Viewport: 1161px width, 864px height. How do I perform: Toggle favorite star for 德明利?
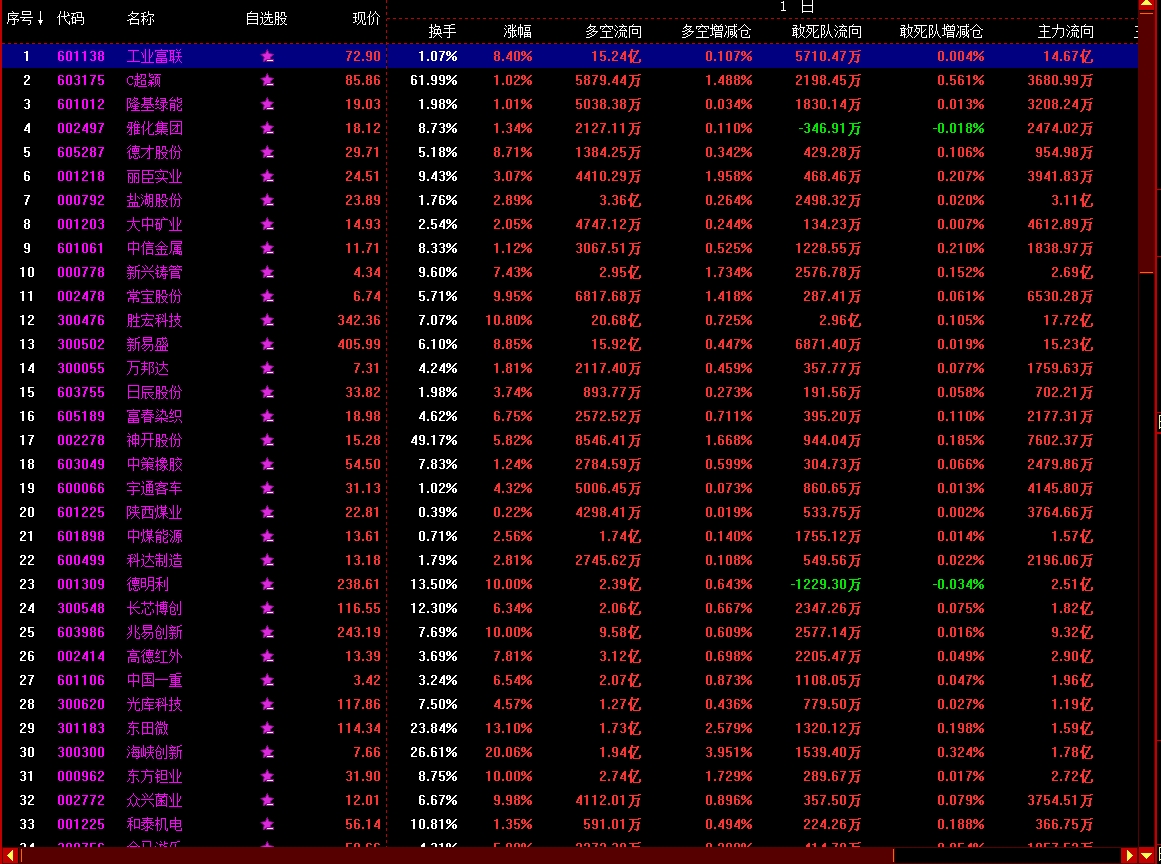click(267, 585)
